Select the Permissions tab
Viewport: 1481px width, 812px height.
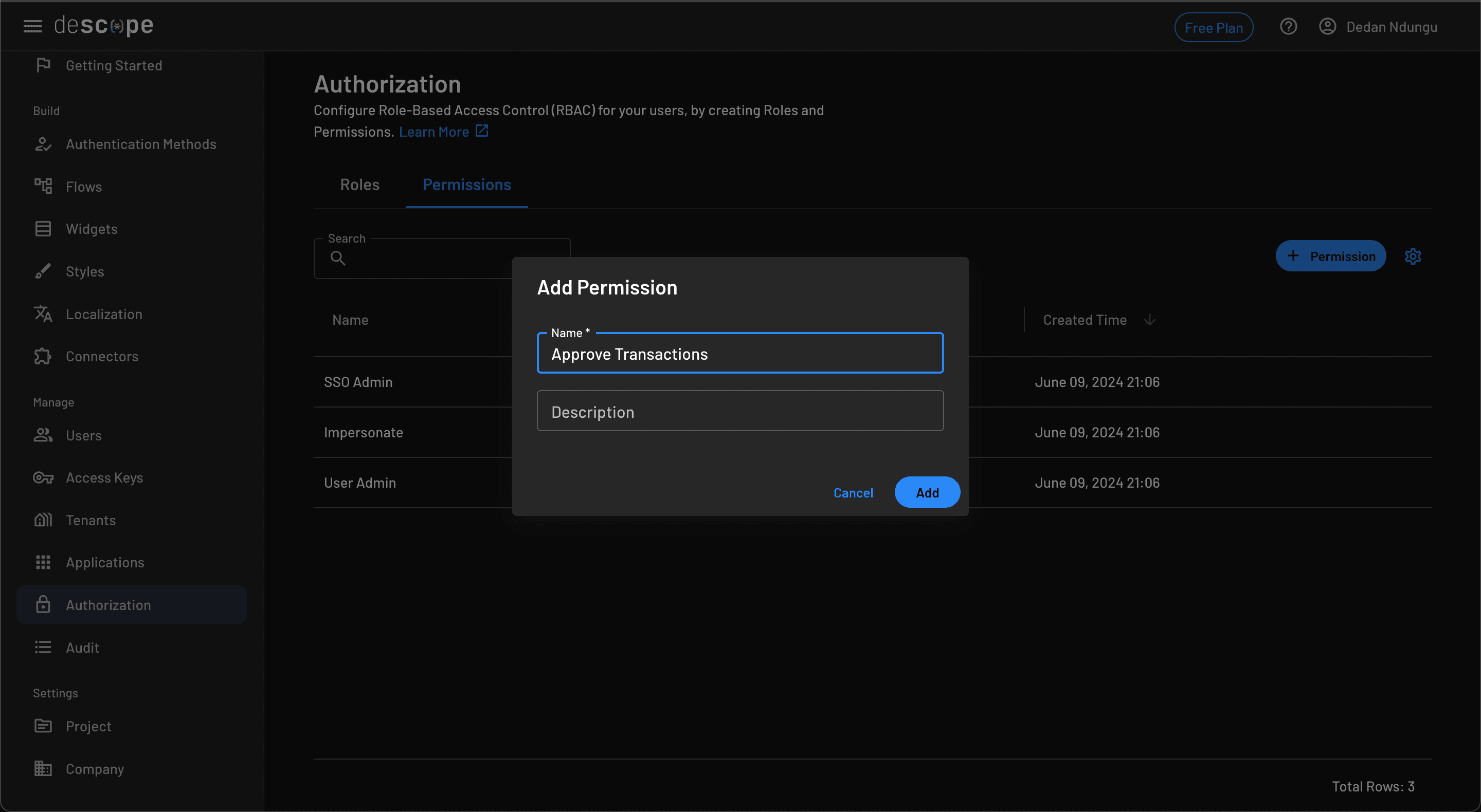point(466,184)
